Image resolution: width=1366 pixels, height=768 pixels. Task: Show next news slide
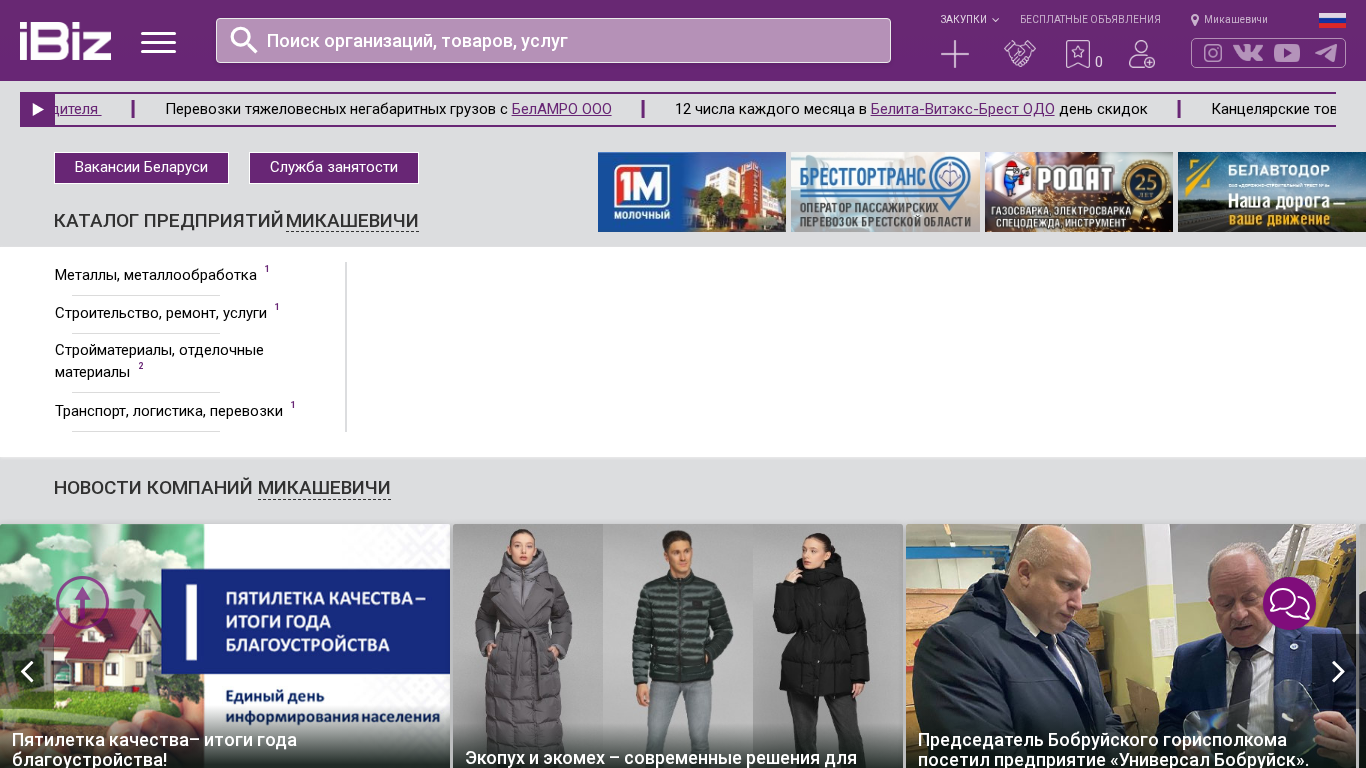pyautogui.click(x=1338, y=671)
